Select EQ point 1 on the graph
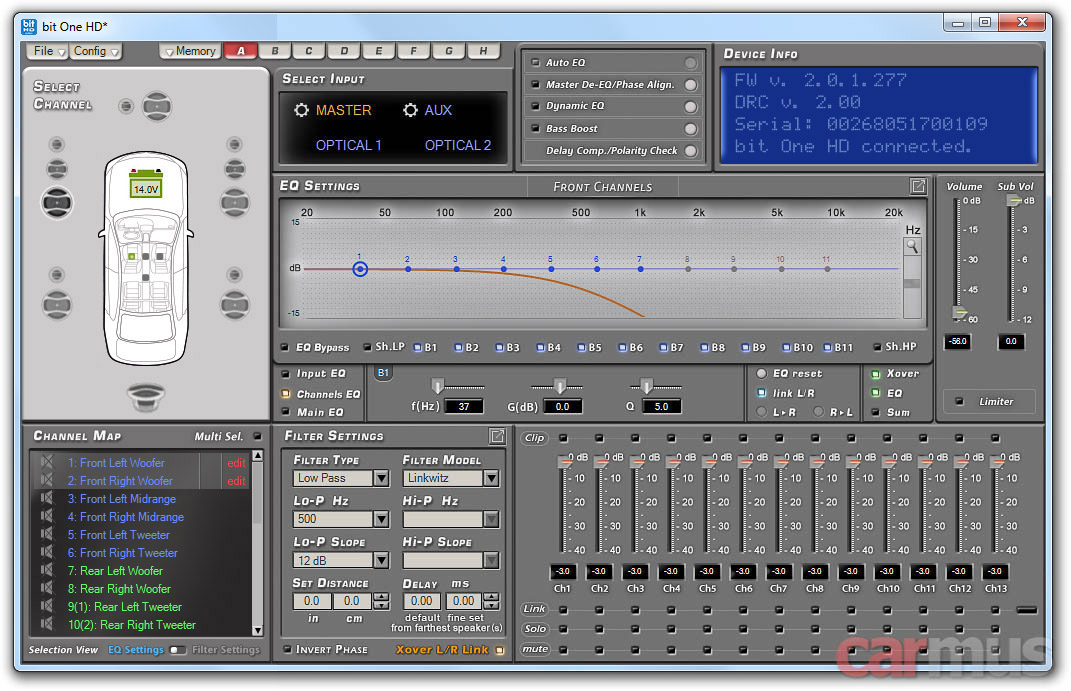Screen dimensions: 1071x691 point(360,269)
